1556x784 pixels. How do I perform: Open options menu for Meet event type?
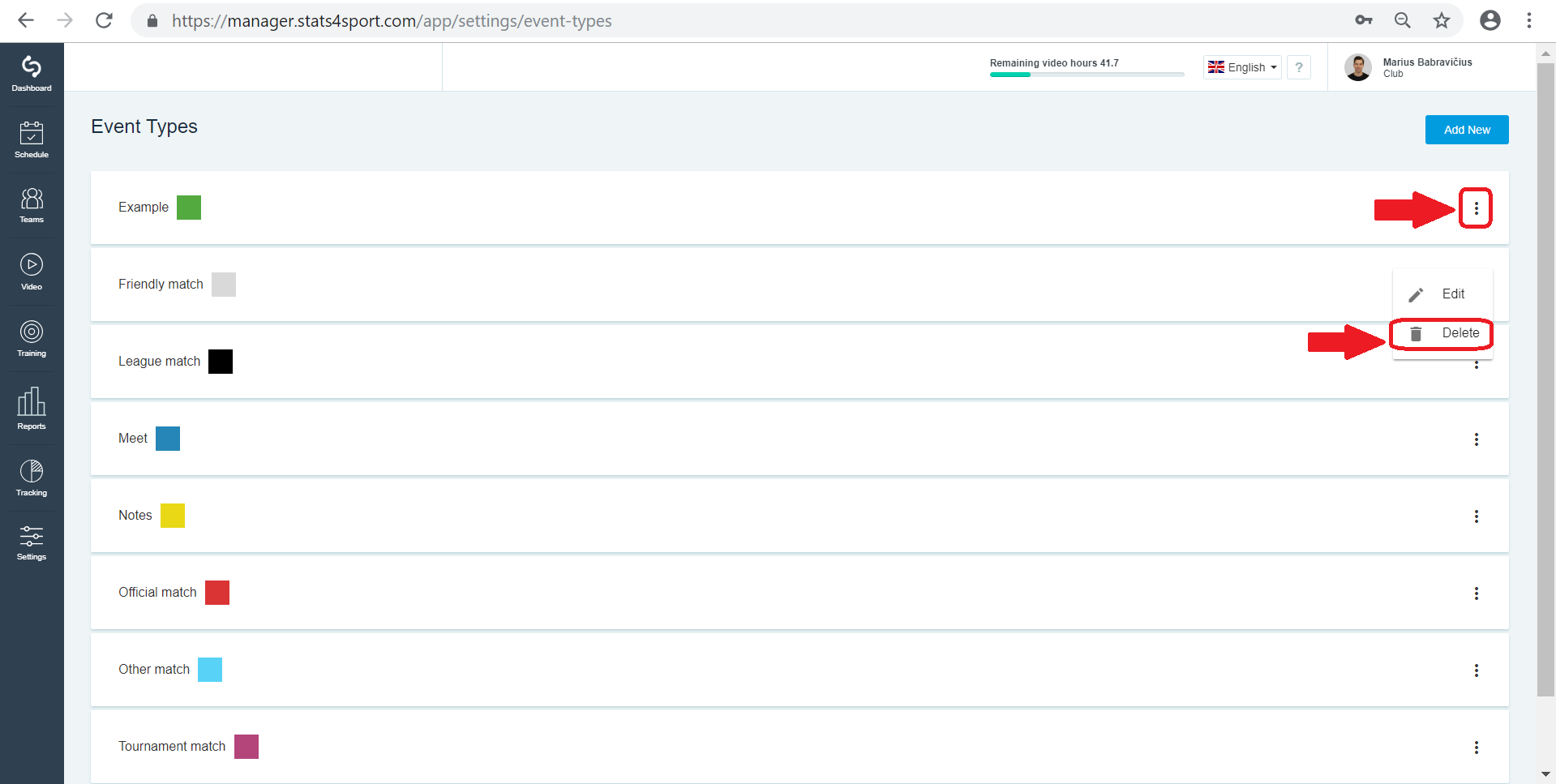coord(1476,439)
